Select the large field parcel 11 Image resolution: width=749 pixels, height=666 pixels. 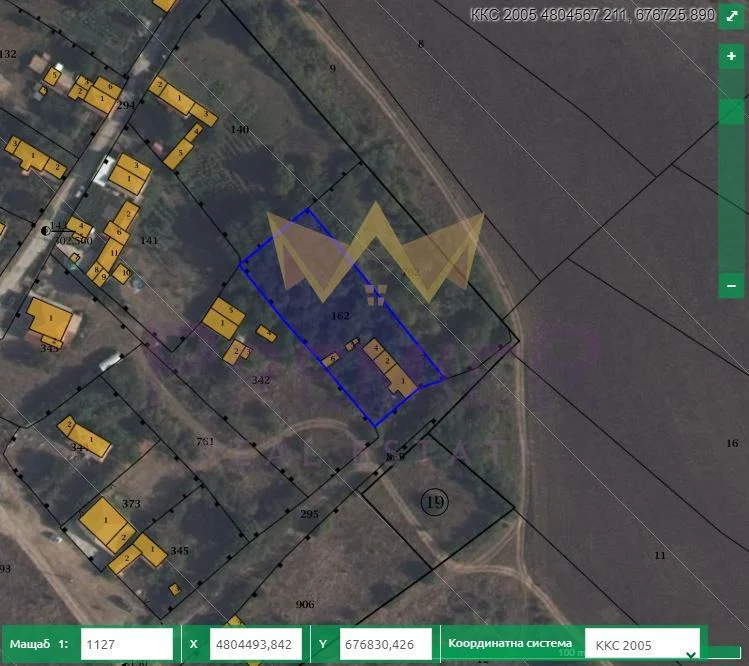659,555
